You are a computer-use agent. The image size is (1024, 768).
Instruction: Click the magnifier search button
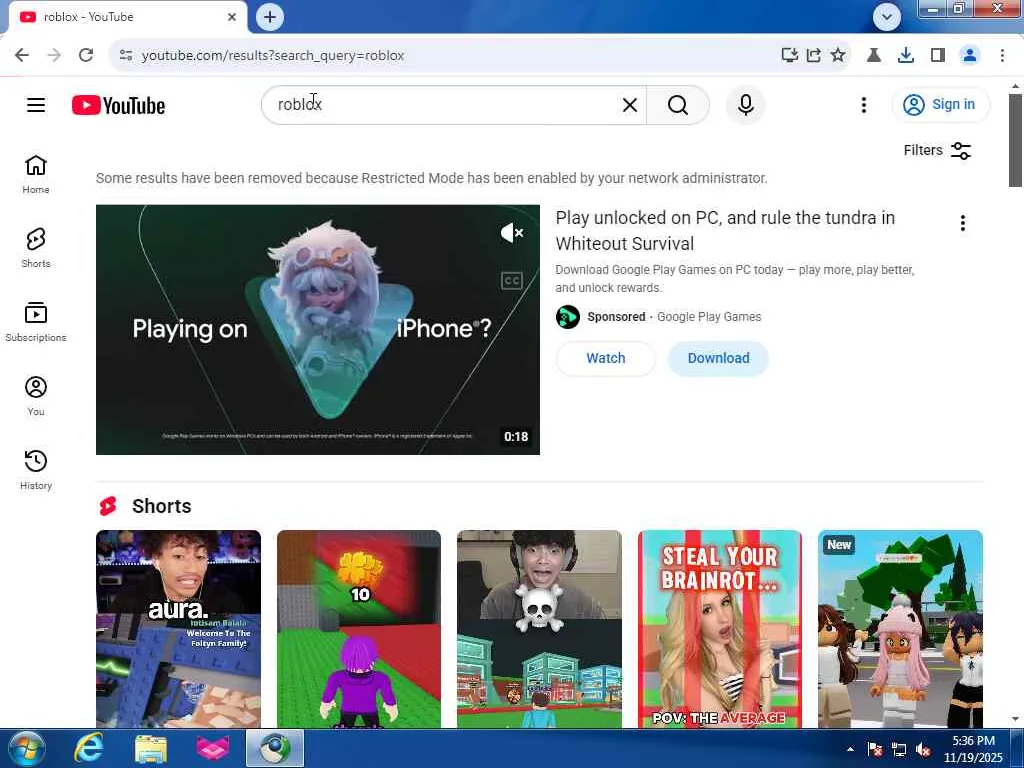678,105
